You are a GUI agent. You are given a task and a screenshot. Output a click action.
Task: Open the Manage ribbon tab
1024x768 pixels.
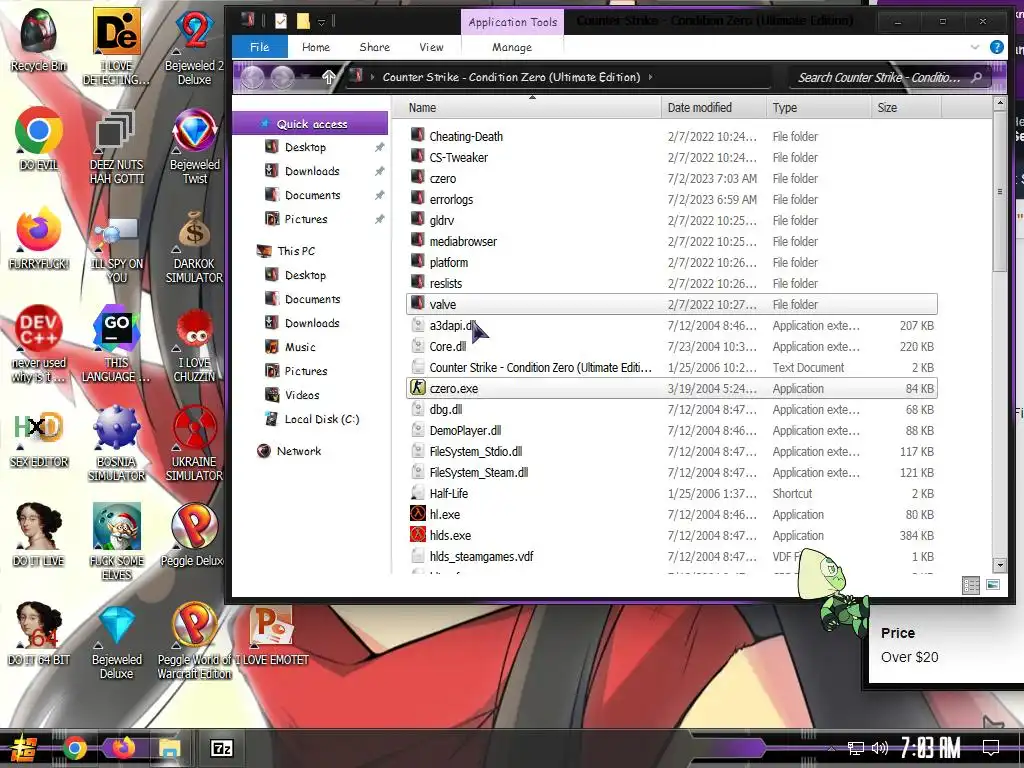(512, 47)
